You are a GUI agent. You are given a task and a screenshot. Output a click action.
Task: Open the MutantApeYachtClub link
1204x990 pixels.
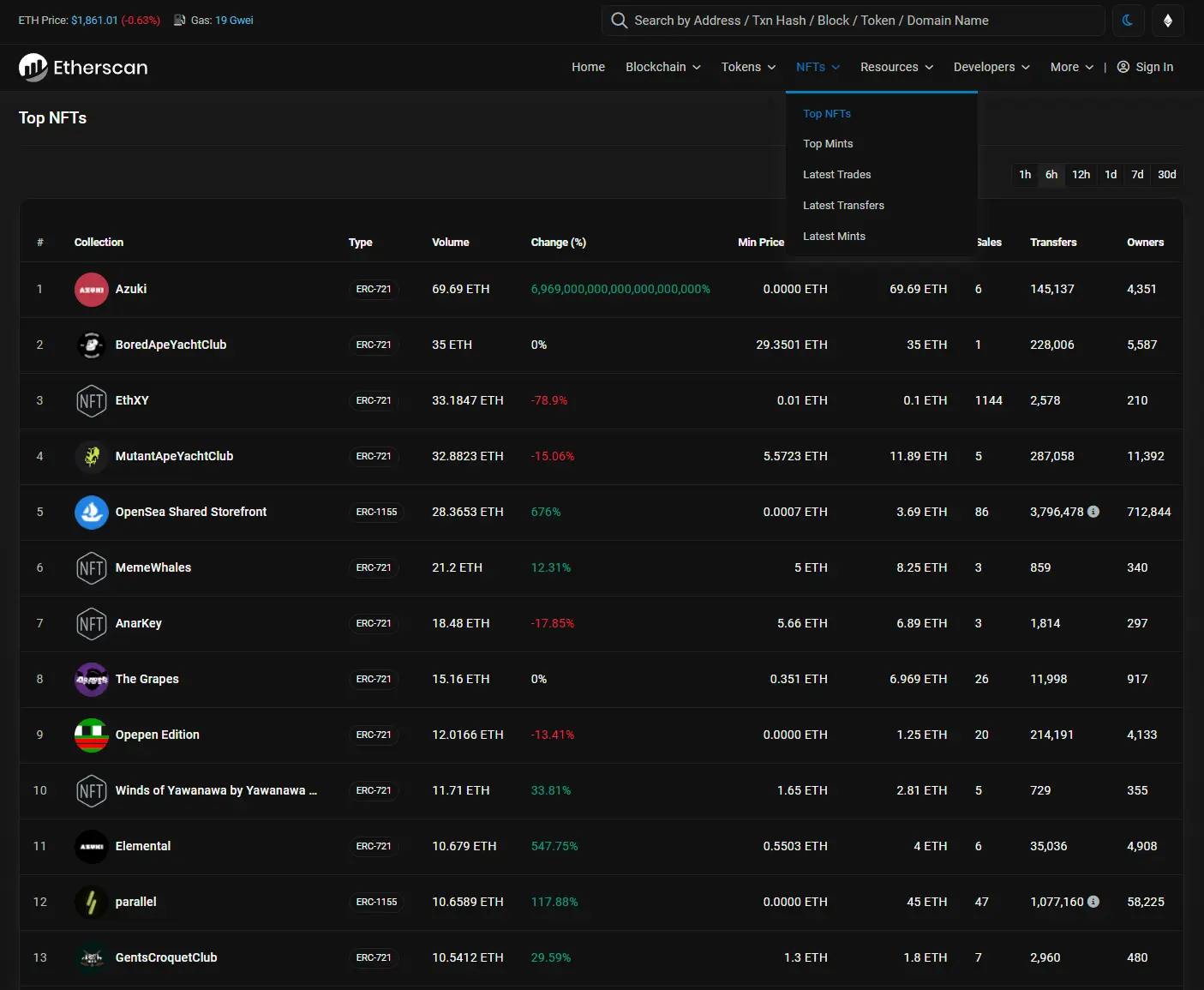point(175,456)
